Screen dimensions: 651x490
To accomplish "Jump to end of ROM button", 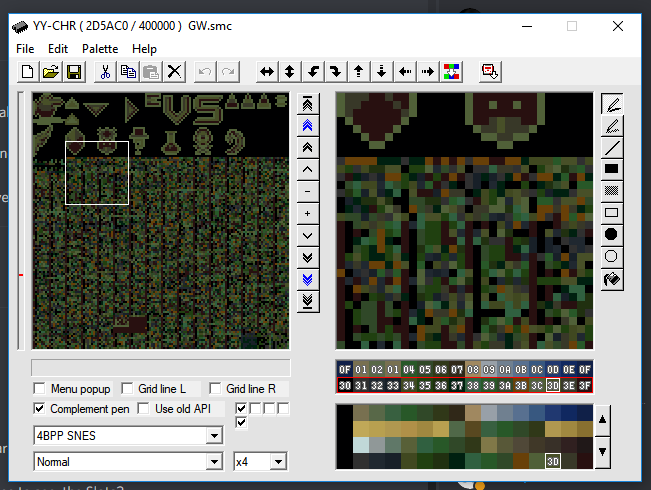I will [308, 301].
